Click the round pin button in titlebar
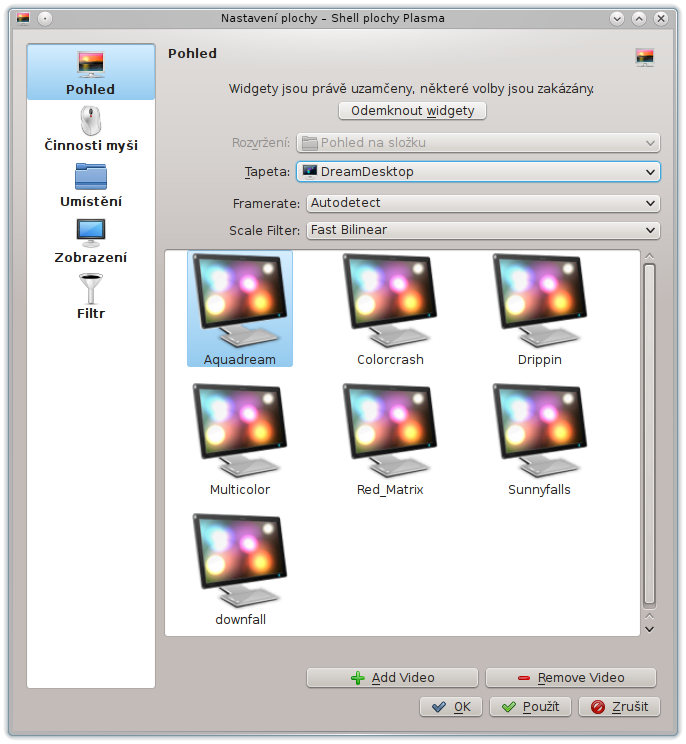The height and width of the screenshot is (744, 686). coord(45,19)
